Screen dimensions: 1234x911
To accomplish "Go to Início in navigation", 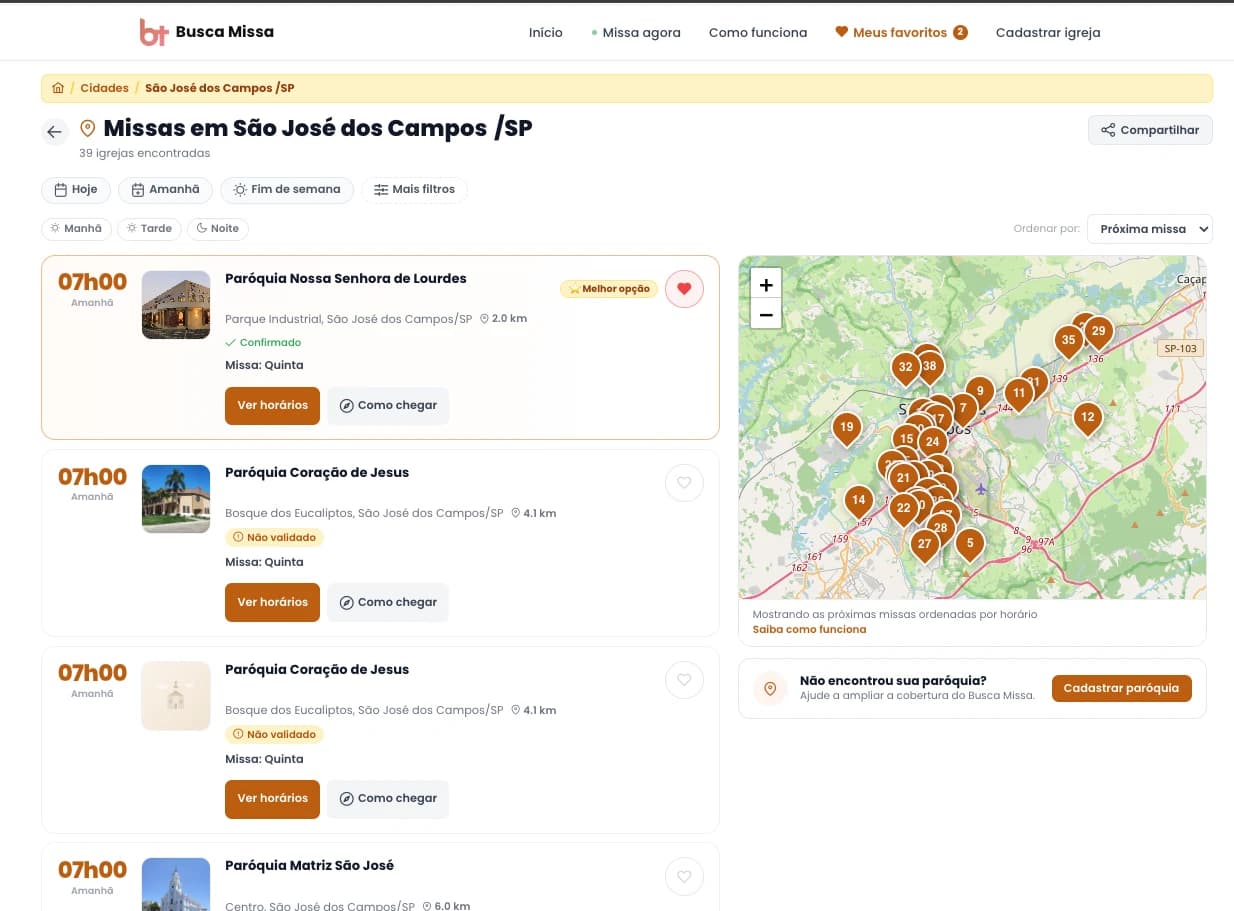I will coord(546,32).
